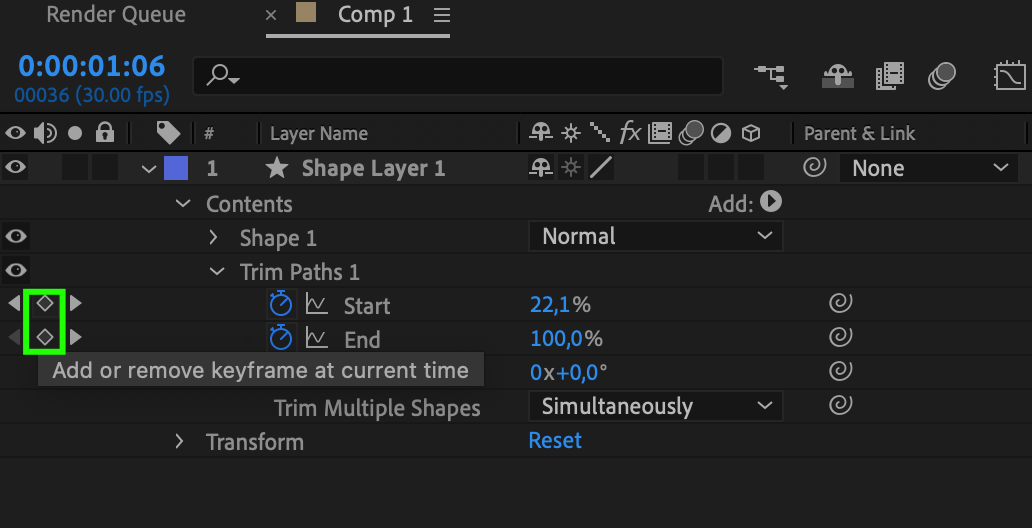Enable Motion Blur for the composition
Viewport: 1032px width, 528px height.
tap(942, 76)
